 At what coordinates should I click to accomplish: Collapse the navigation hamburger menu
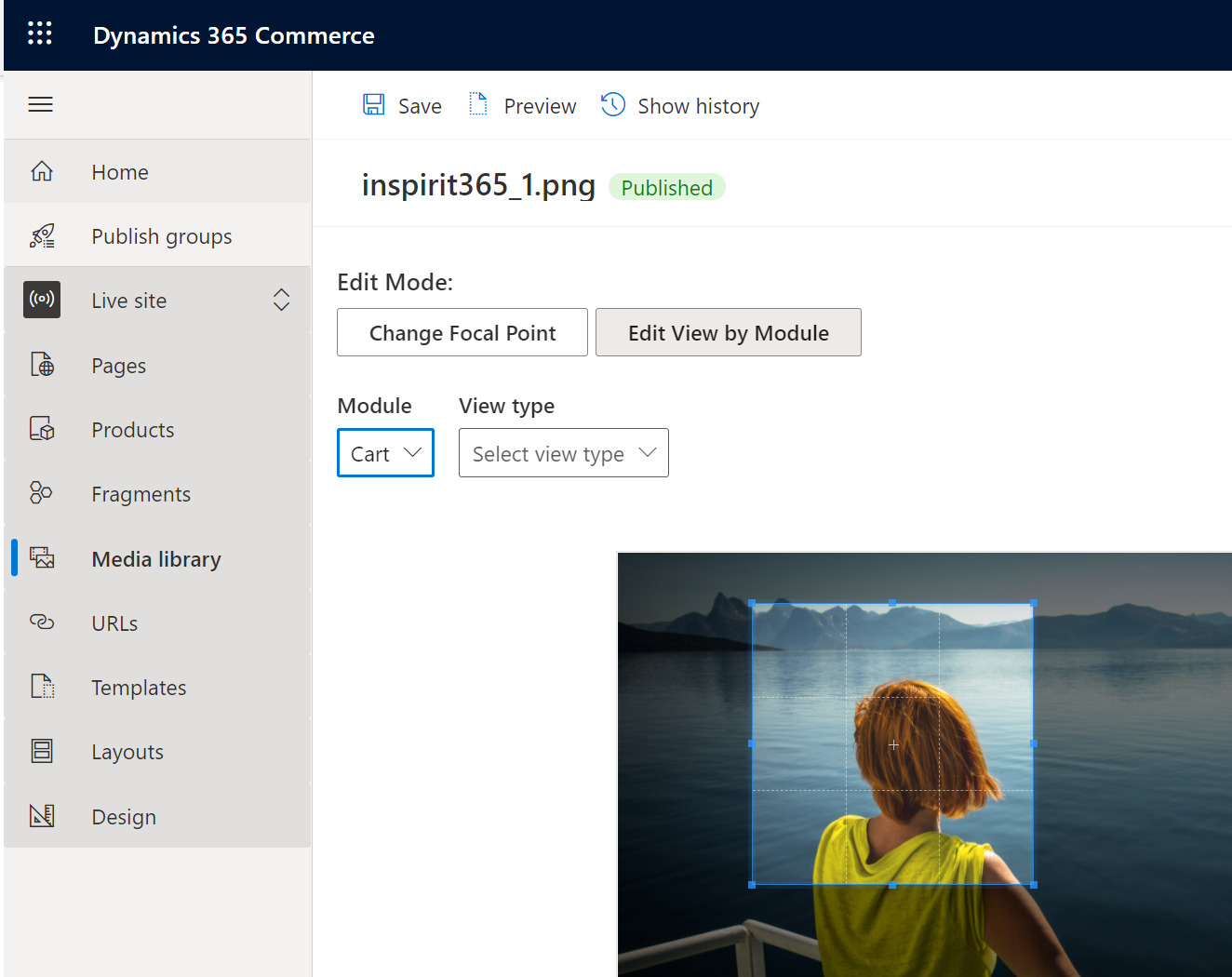(40, 104)
